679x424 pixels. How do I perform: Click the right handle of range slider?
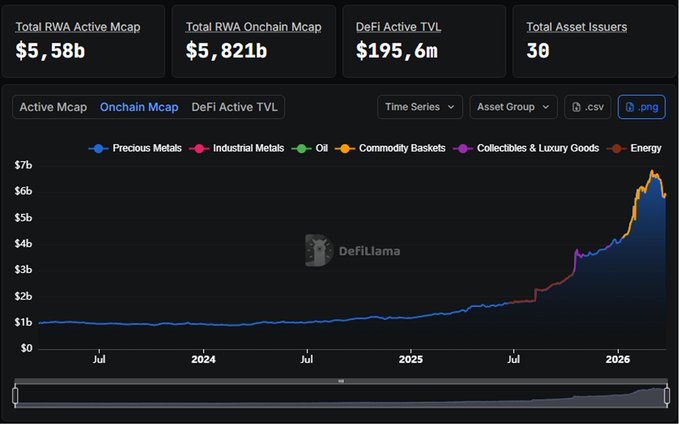pos(667,396)
